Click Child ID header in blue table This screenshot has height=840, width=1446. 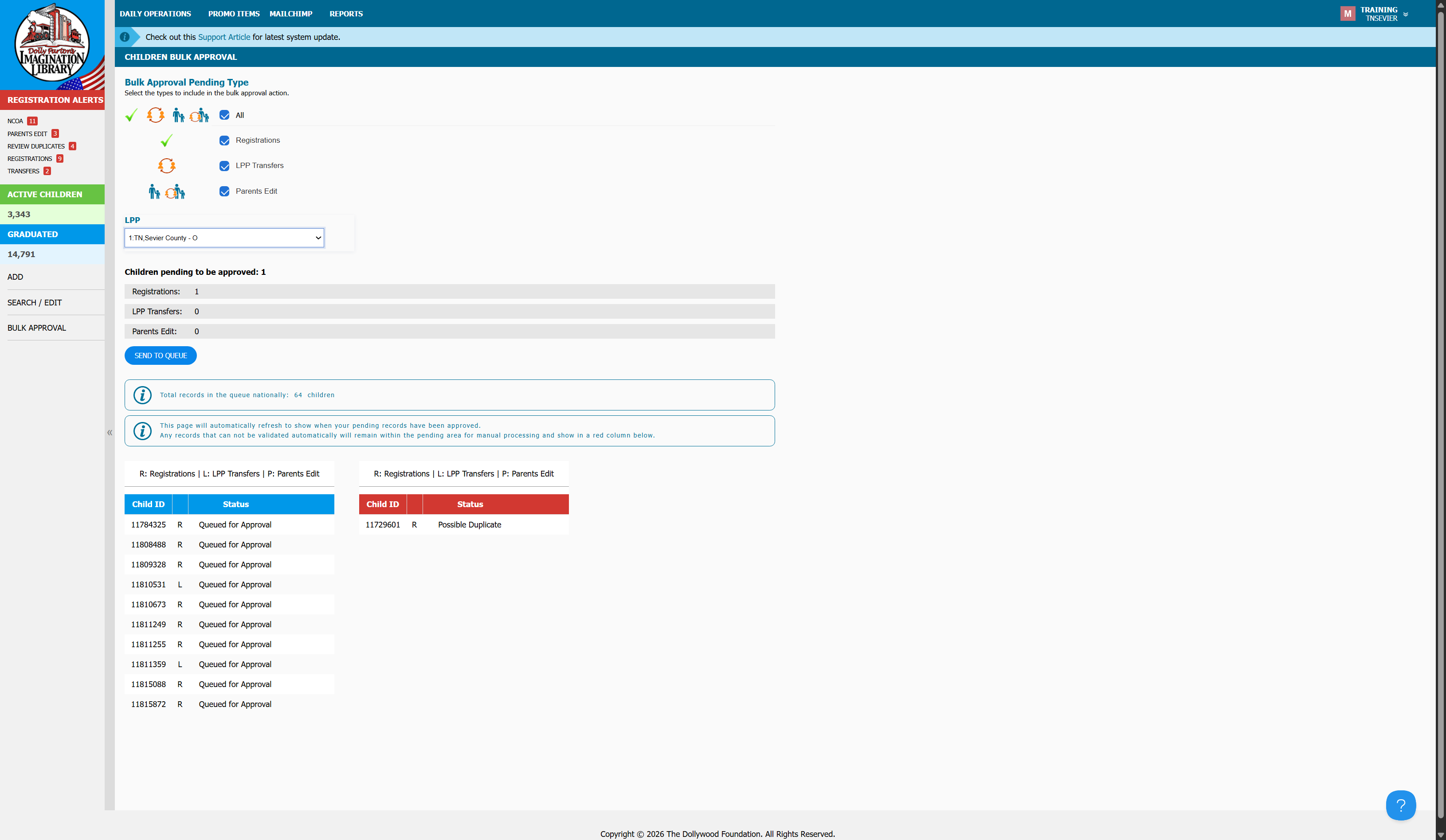148,504
